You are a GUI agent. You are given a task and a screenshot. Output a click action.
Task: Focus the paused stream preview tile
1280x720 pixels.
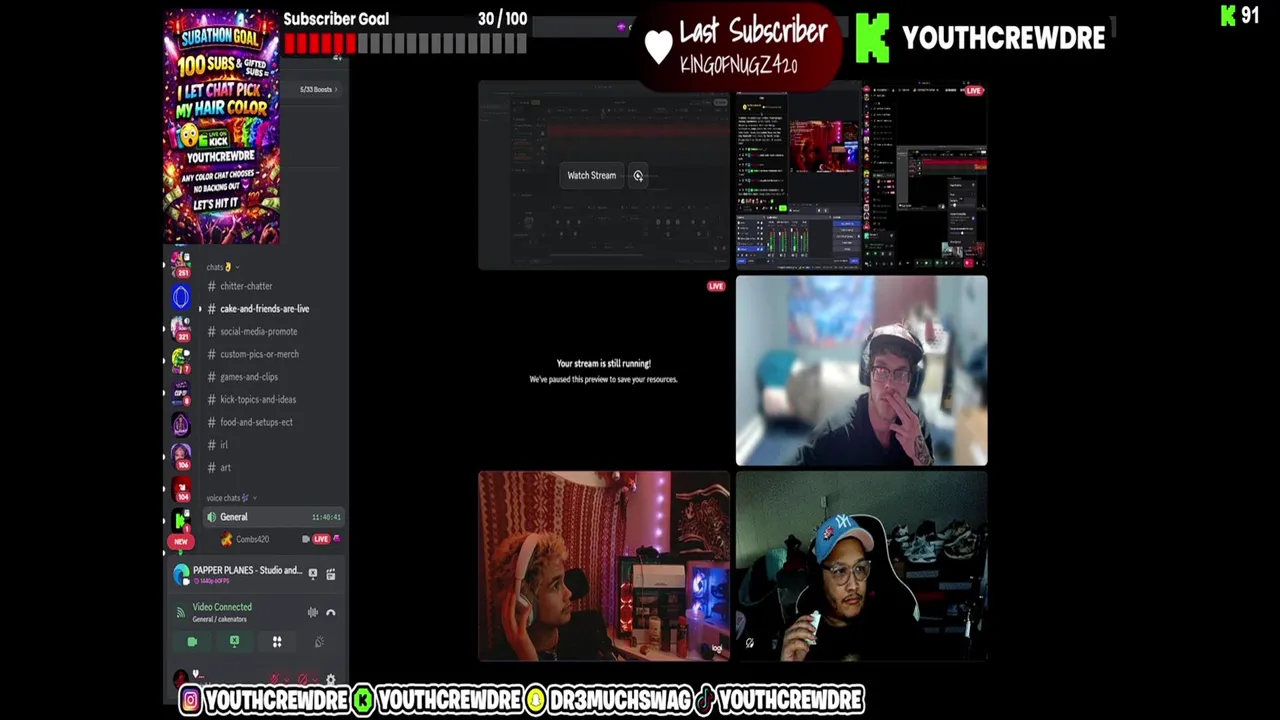(x=603, y=371)
